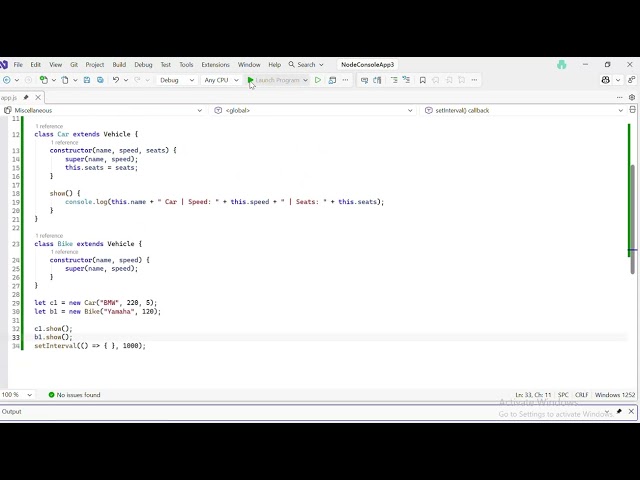Open the Edit menu
The image size is (640, 480).
(x=36, y=64)
